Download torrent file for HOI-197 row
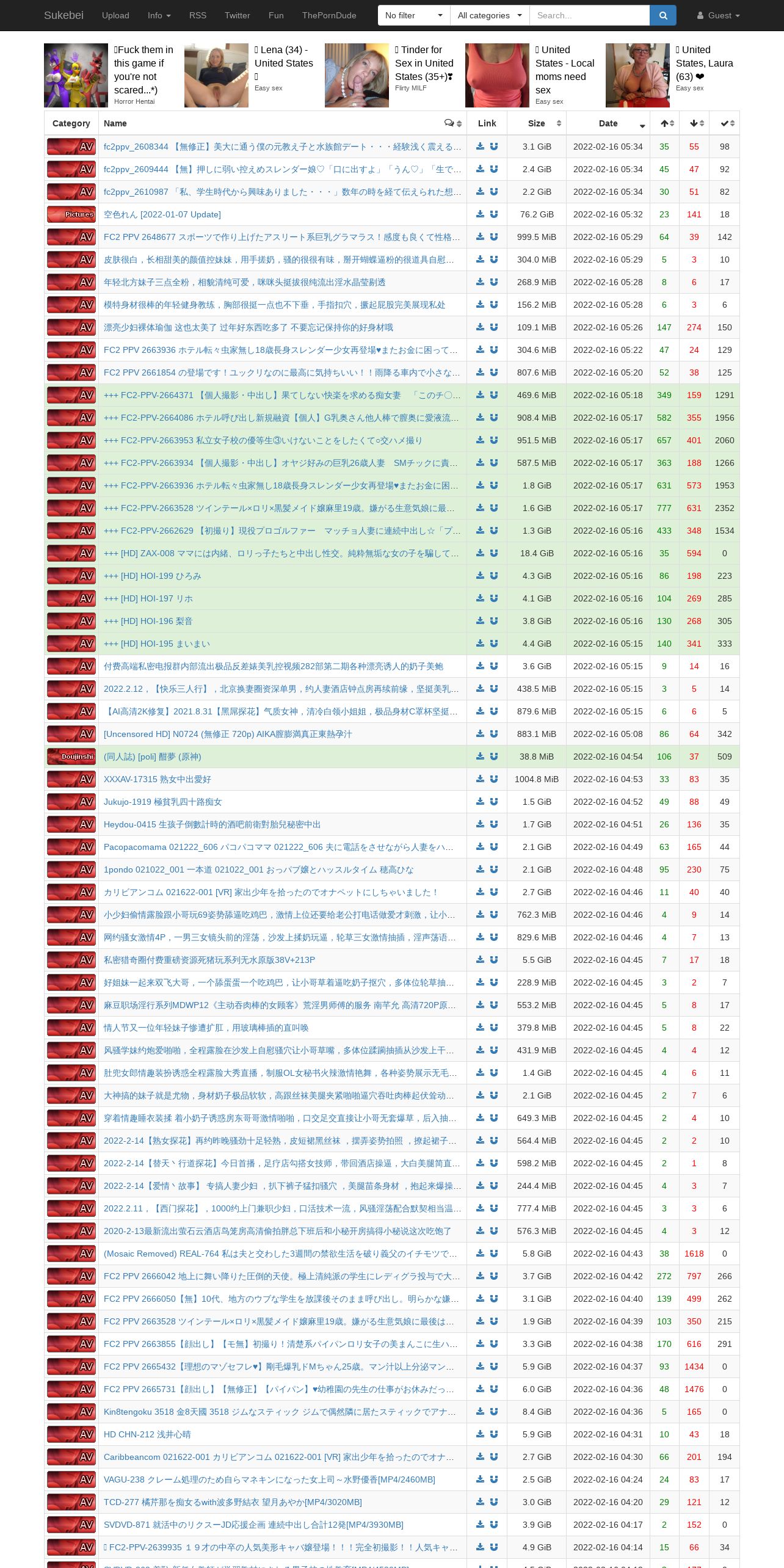This screenshot has width=784, height=1568. coord(481,598)
